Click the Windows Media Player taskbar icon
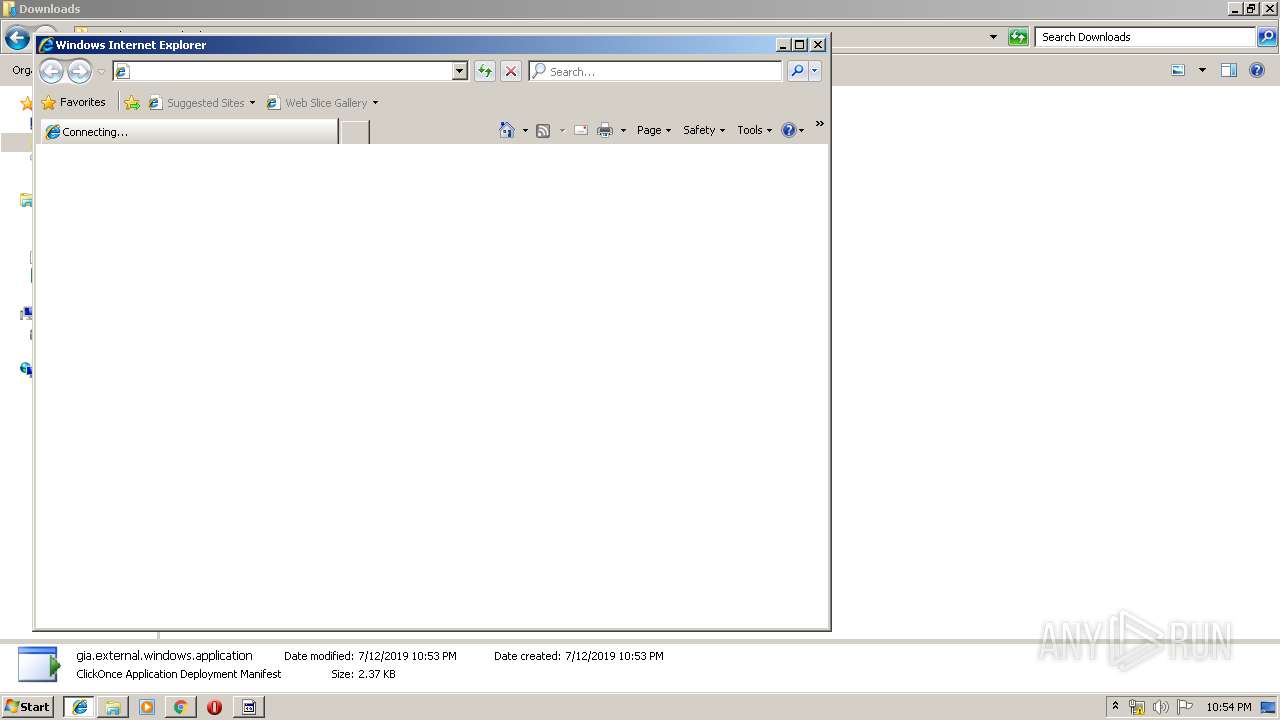This screenshot has width=1280, height=720. pyautogui.click(x=147, y=707)
